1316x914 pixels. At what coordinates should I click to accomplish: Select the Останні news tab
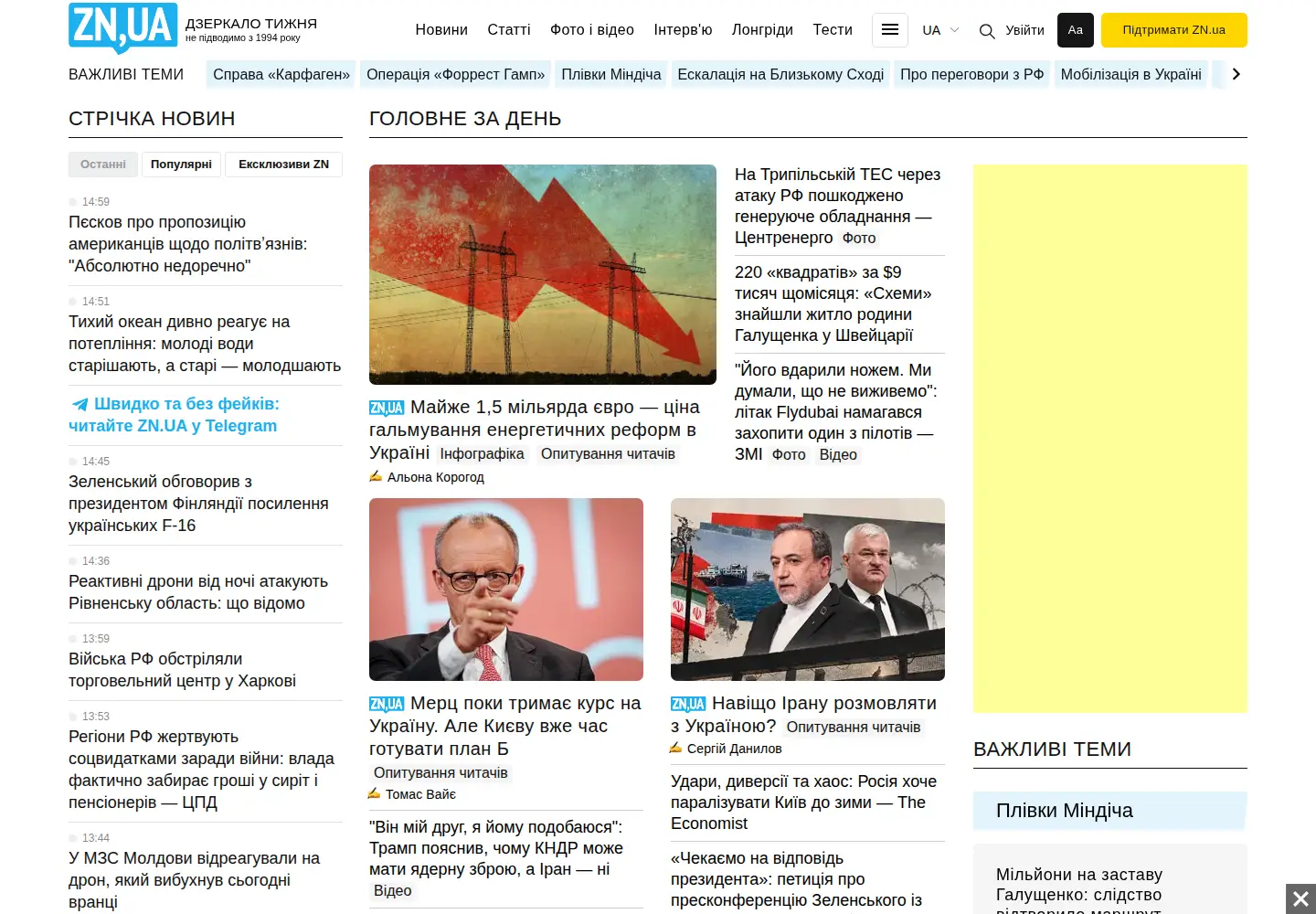[x=103, y=165]
